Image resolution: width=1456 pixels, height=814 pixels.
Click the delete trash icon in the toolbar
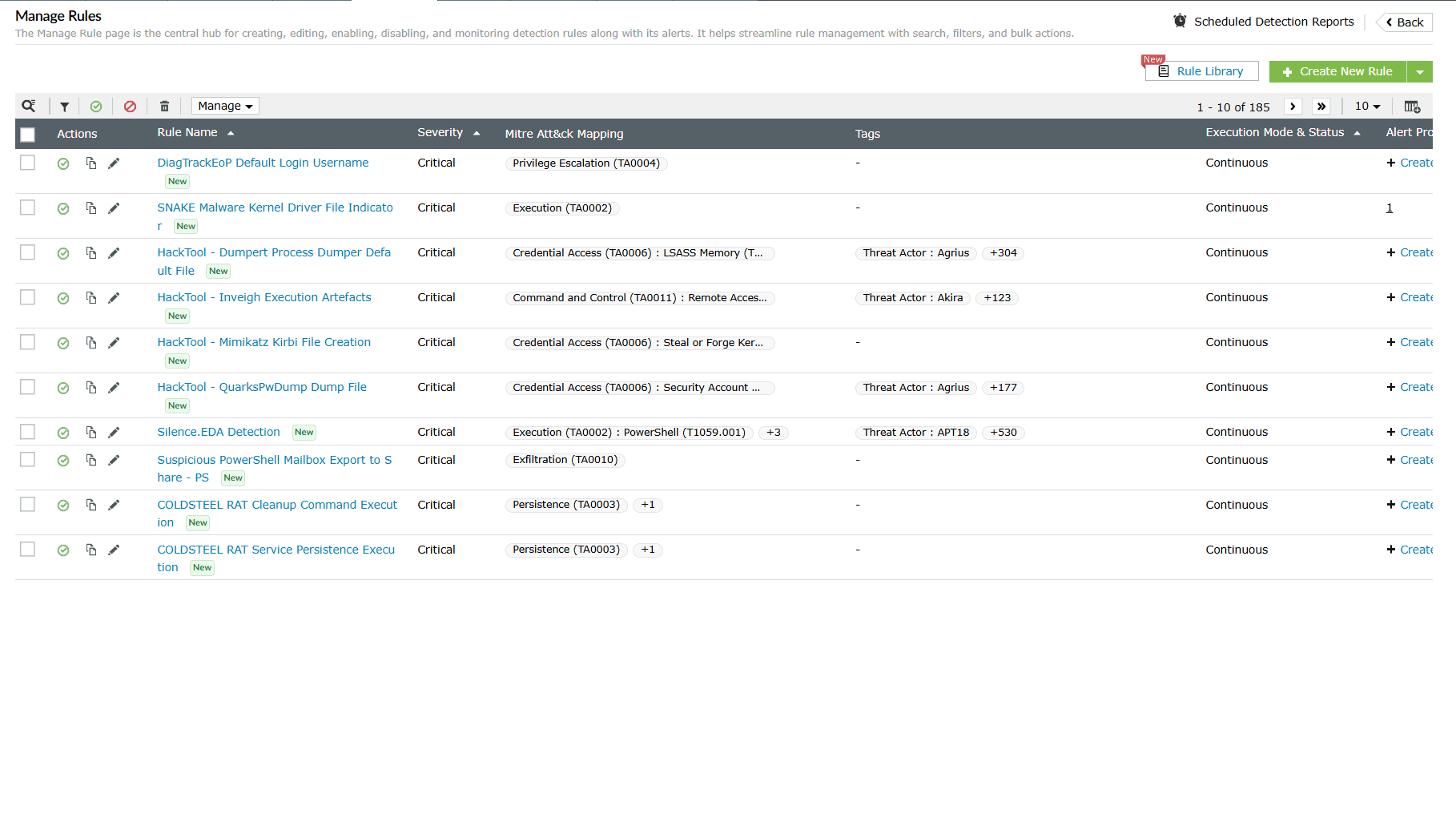[164, 106]
